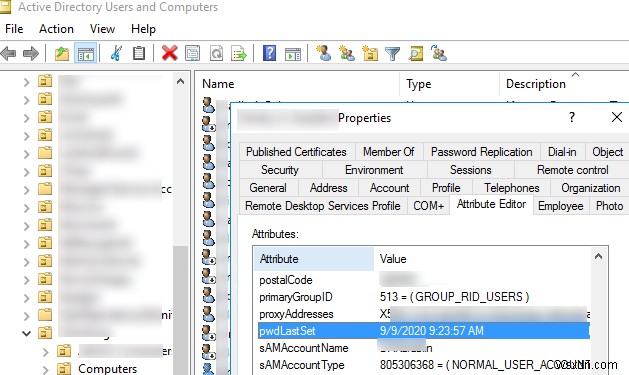The image size is (629, 375).
Task: Select the proxyAddresses attribute row
Action: [424, 314]
